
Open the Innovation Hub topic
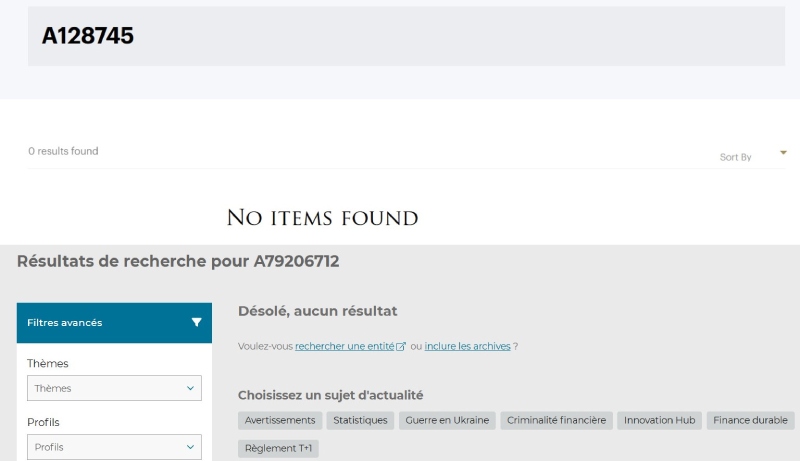[659, 421]
